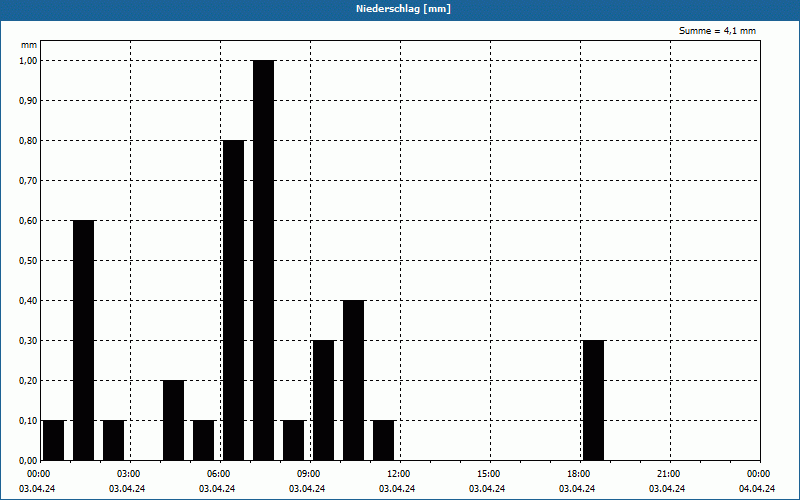Click the 0,30 mm bar after 09:00
The width and height of the screenshot is (800, 500).
323,401
